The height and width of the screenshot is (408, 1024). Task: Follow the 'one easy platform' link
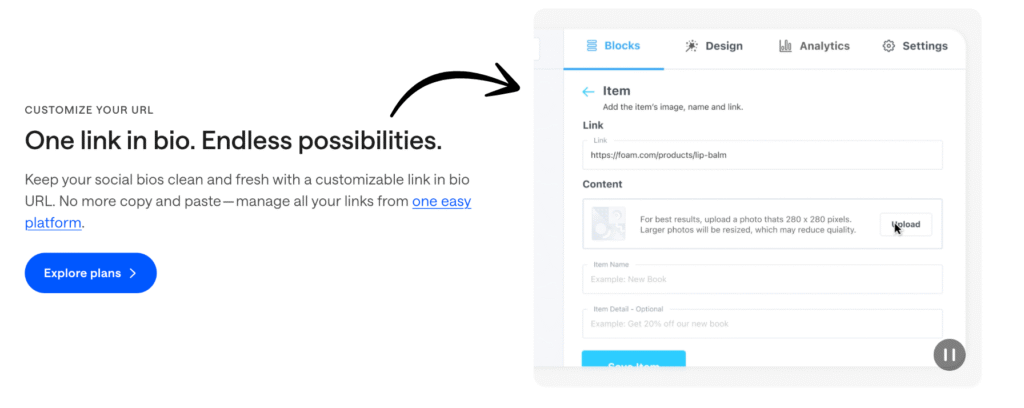pyautogui.click(x=248, y=212)
